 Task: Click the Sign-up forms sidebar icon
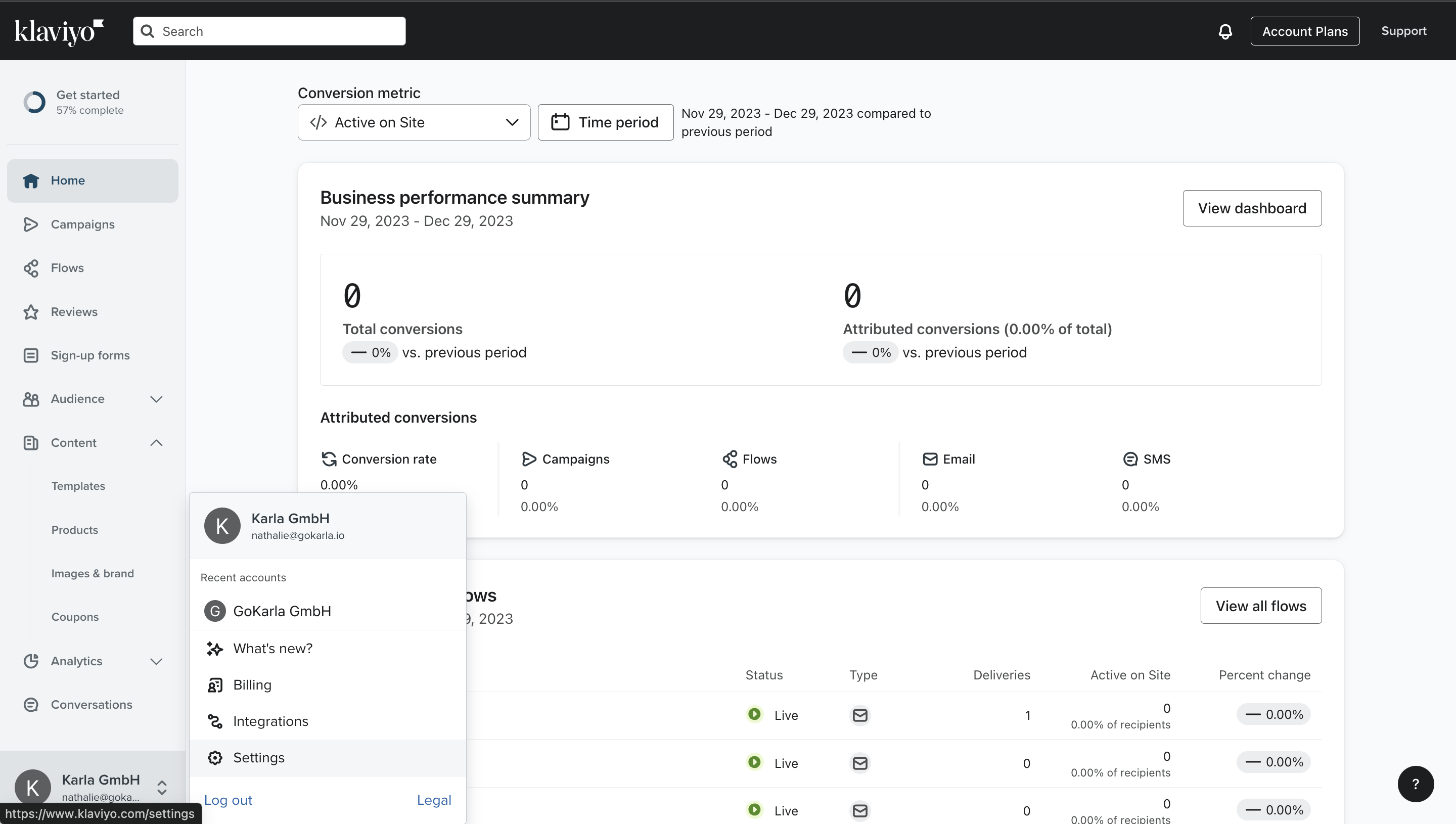coord(30,355)
